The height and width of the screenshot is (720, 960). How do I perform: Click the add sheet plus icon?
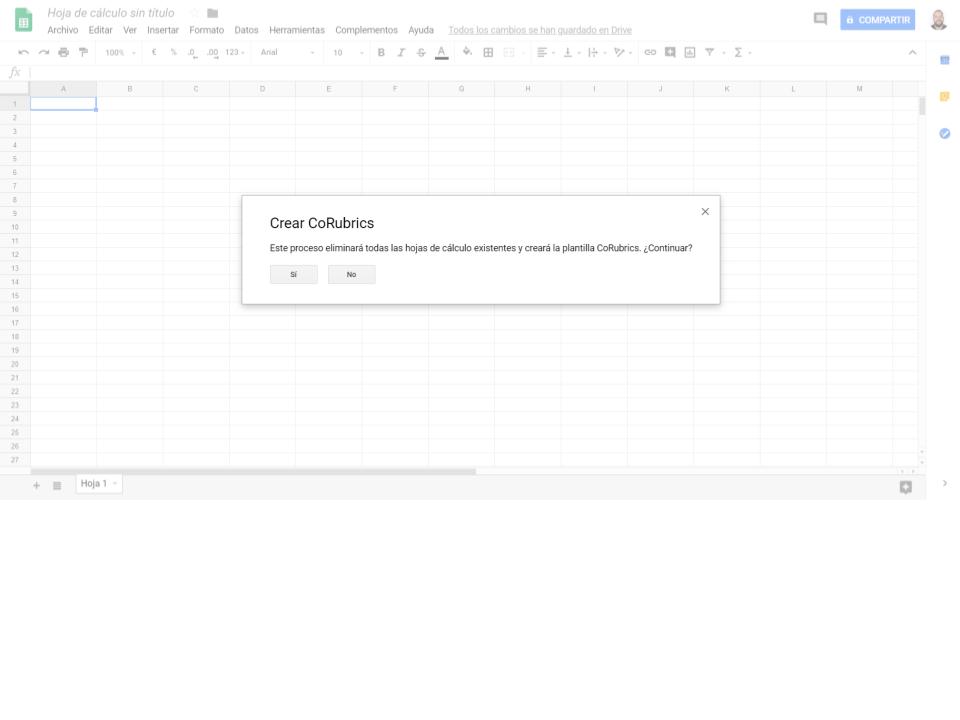click(x=37, y=485)
